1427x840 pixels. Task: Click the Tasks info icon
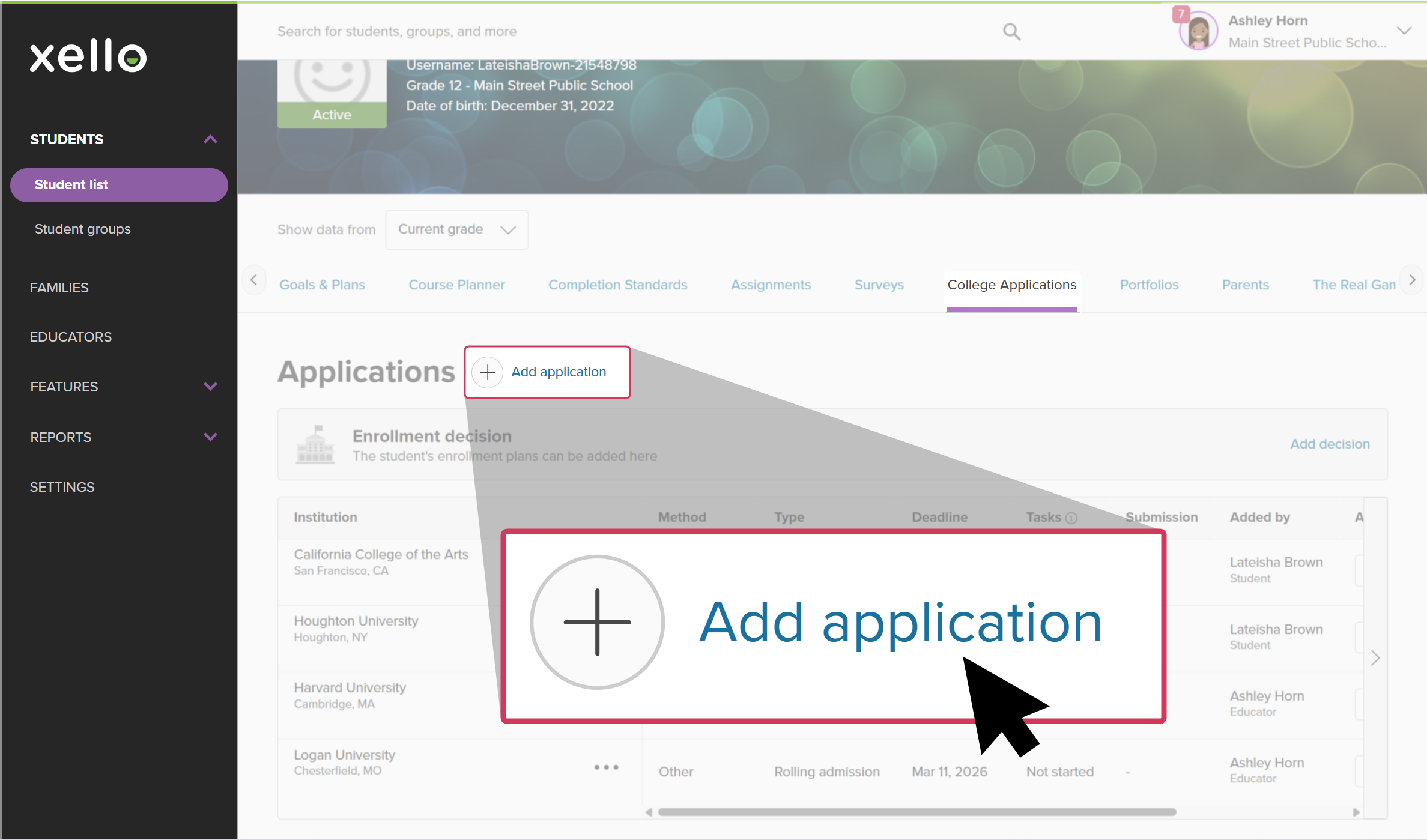[x=1071, y=518]
